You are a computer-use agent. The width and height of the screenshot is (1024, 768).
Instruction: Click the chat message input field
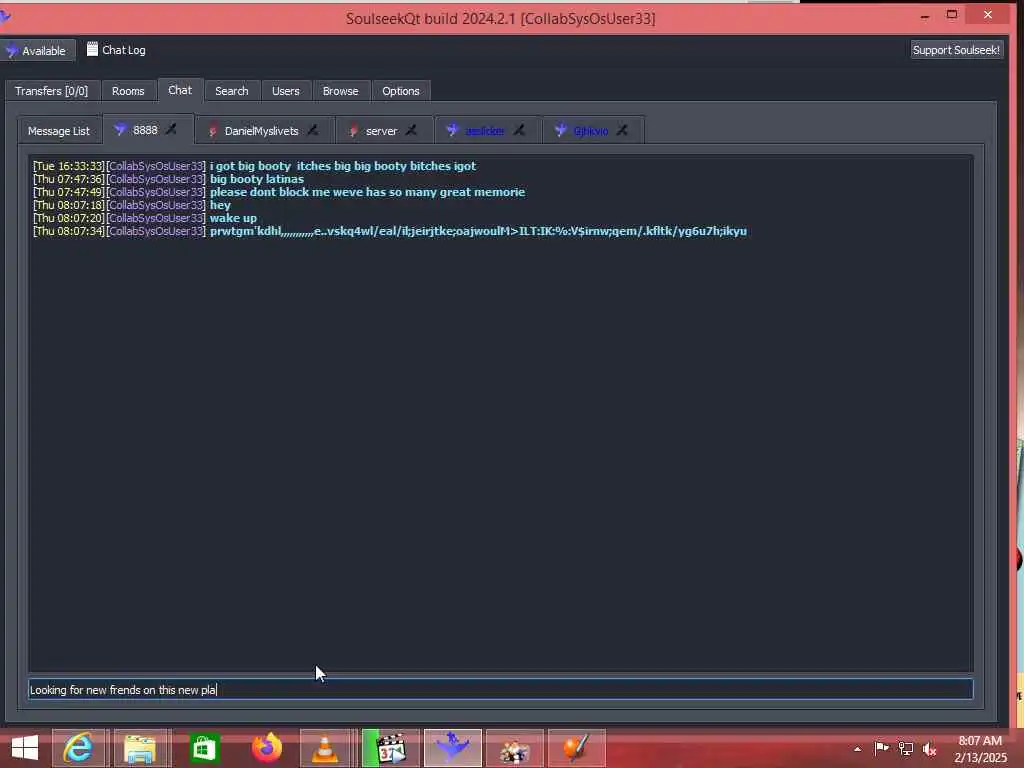[500, 690]
